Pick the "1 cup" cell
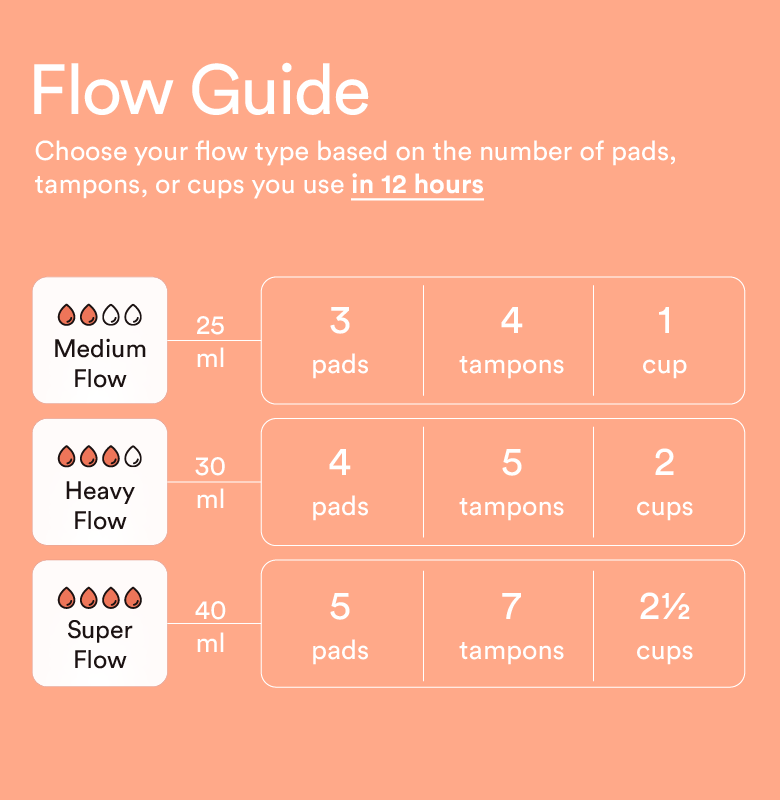This screenshot has height=800, width=780. 665,340
